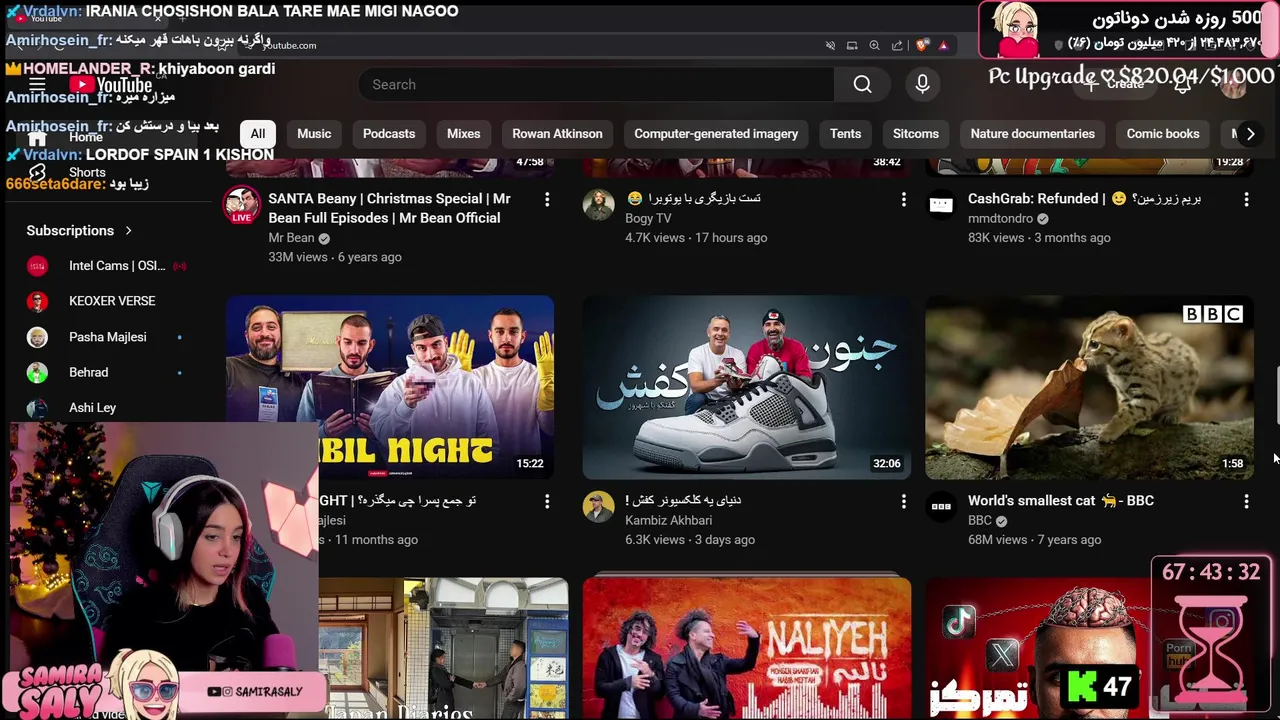
Task: Open more options for Kambiz Akhbari video
Action: [904, 502]
